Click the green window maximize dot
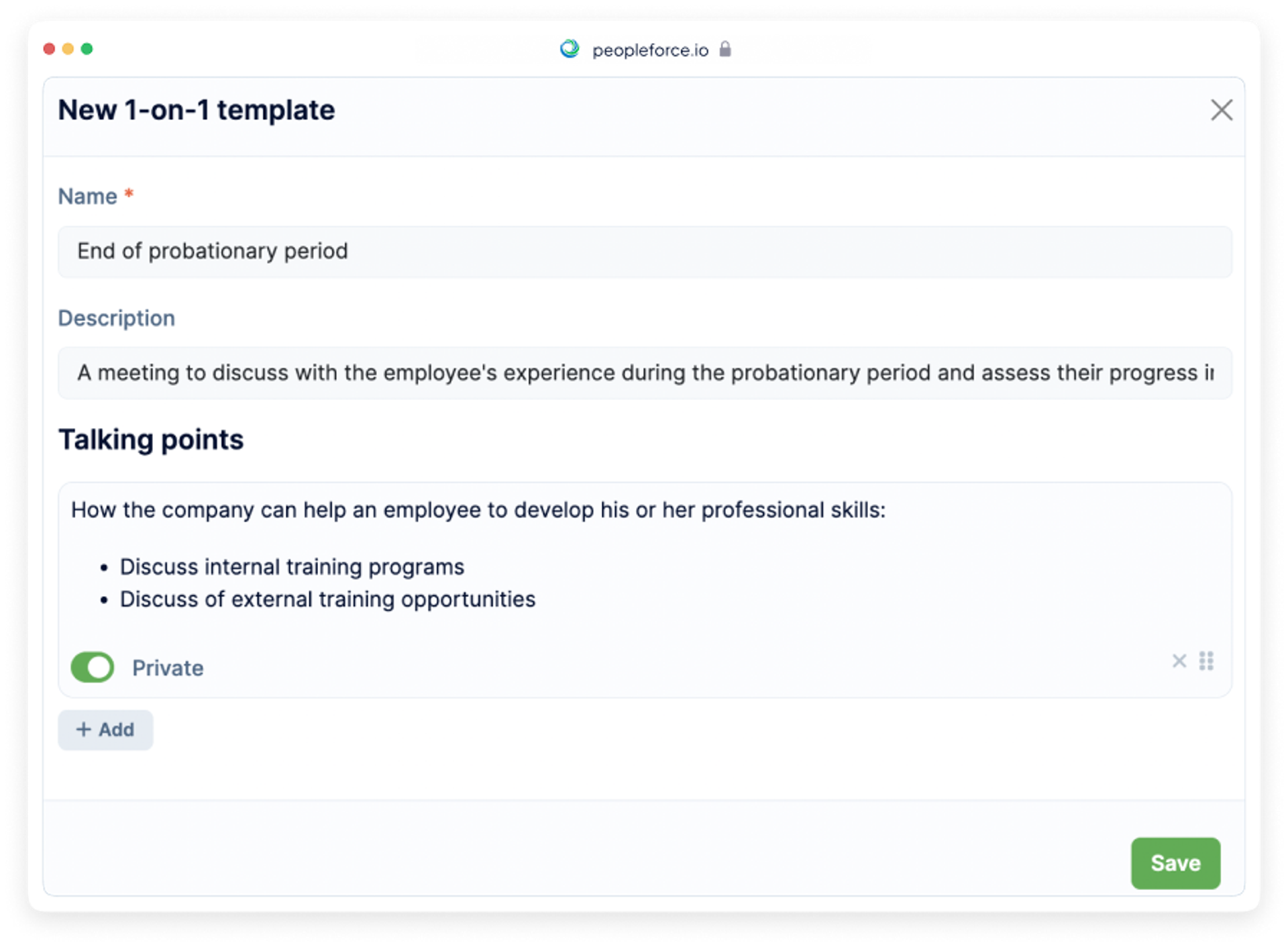 [x=87, y=49]
